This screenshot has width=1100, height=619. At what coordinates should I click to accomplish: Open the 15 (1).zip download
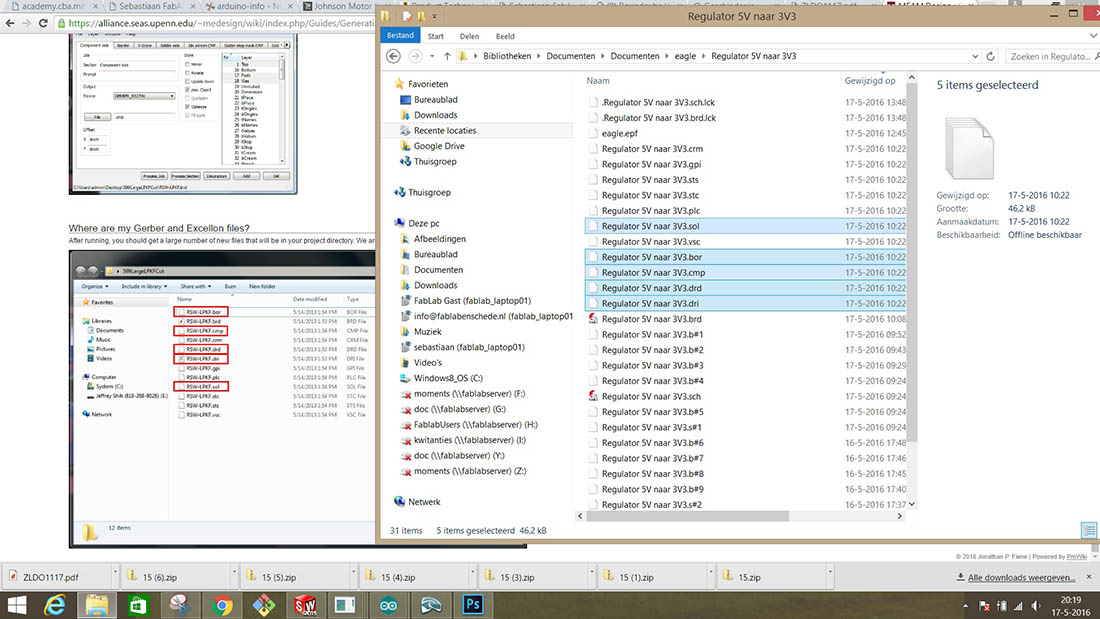tap(636, 578)
